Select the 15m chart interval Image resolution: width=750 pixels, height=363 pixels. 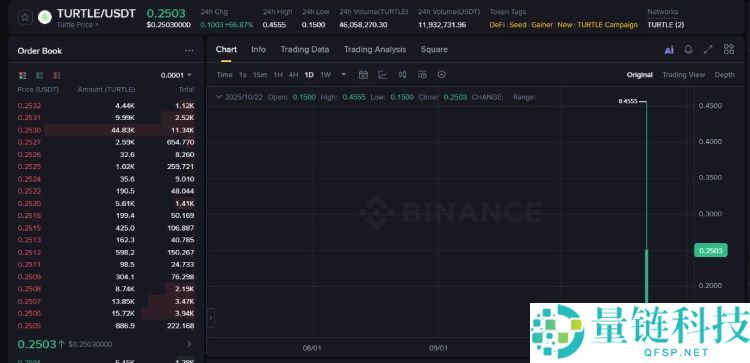click(x=260, y=75)
